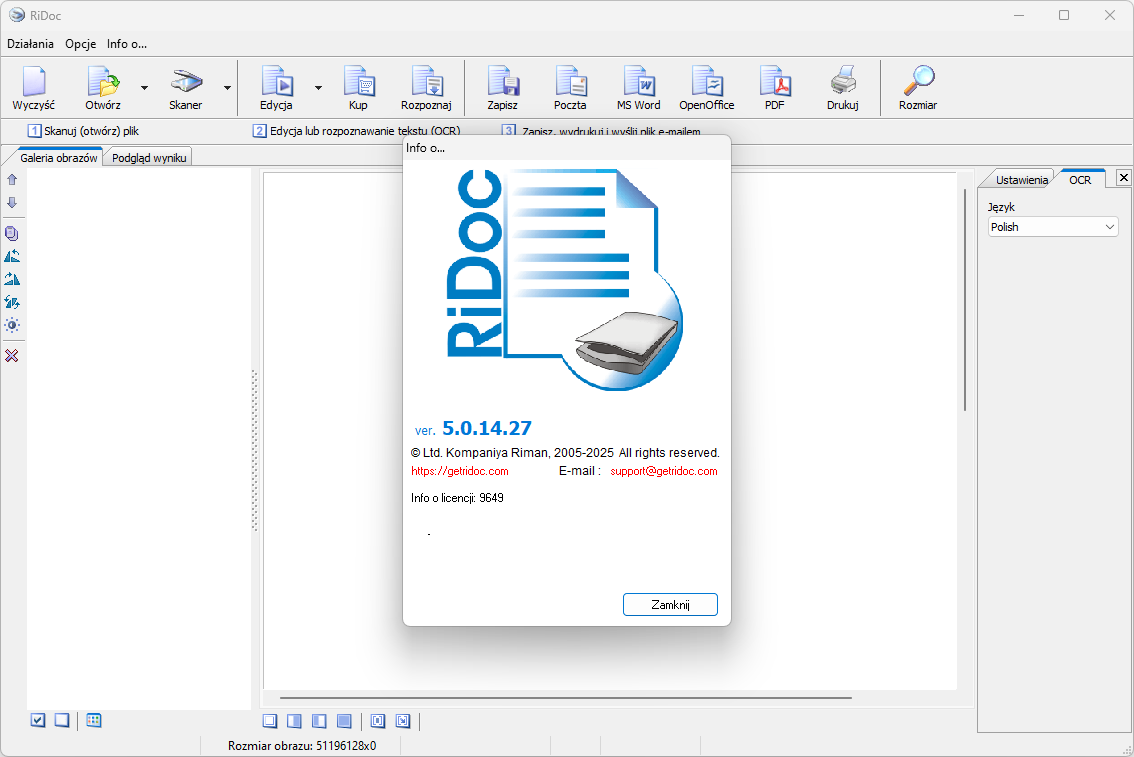Switch to the Ustawienia tab

[1021, 180]
